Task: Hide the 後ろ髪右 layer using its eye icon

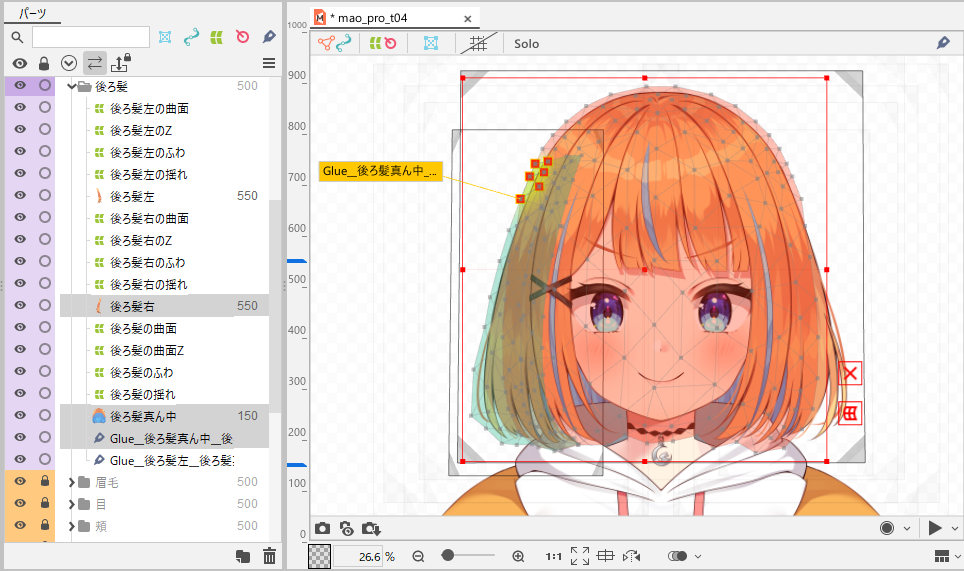Action: [19, 305]
